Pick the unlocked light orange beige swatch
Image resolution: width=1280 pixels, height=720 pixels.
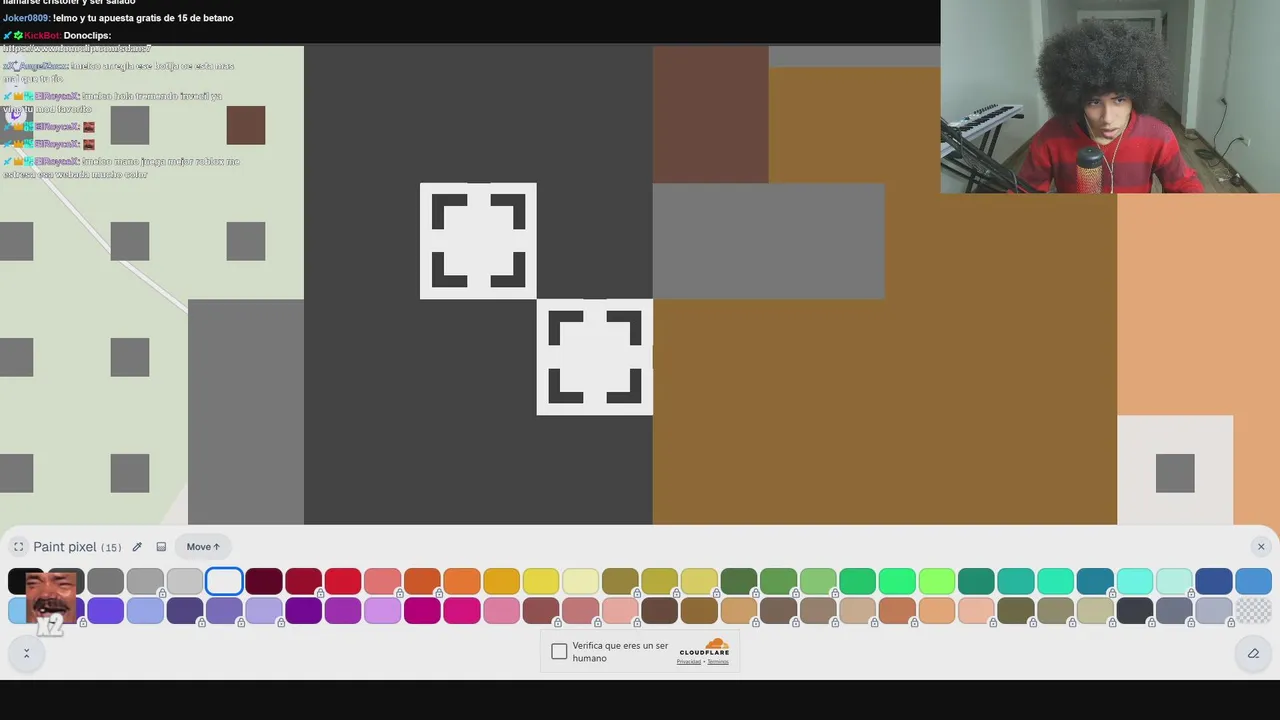937,610
